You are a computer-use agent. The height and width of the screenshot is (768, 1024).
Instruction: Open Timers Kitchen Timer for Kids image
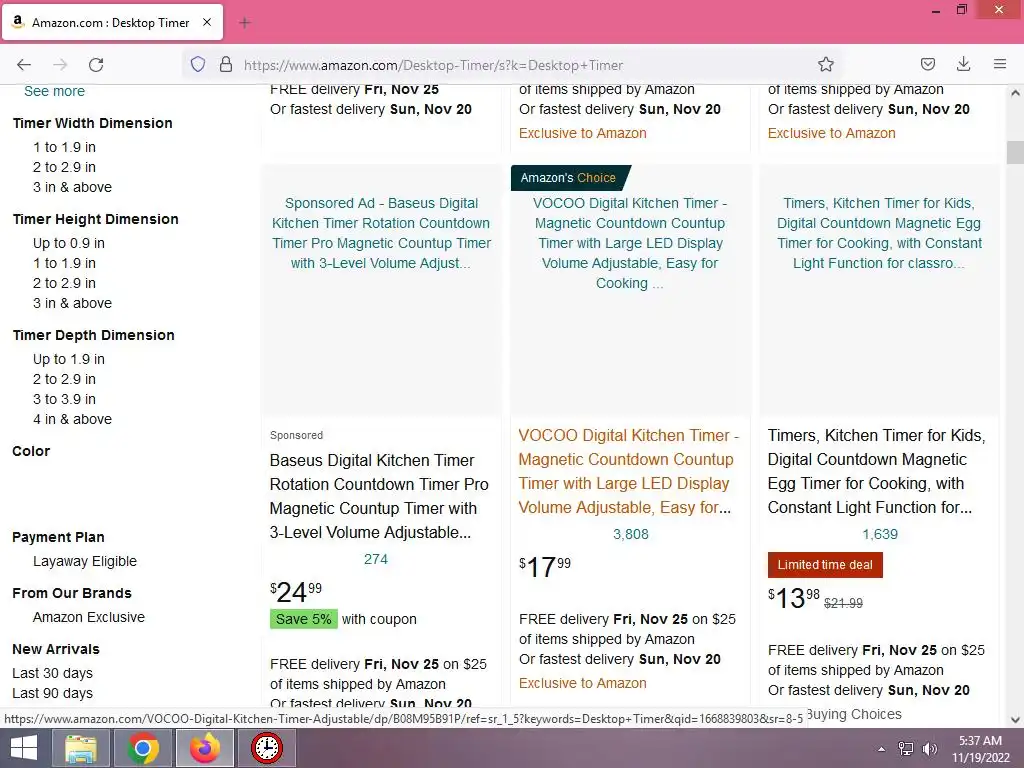(879, 291)
